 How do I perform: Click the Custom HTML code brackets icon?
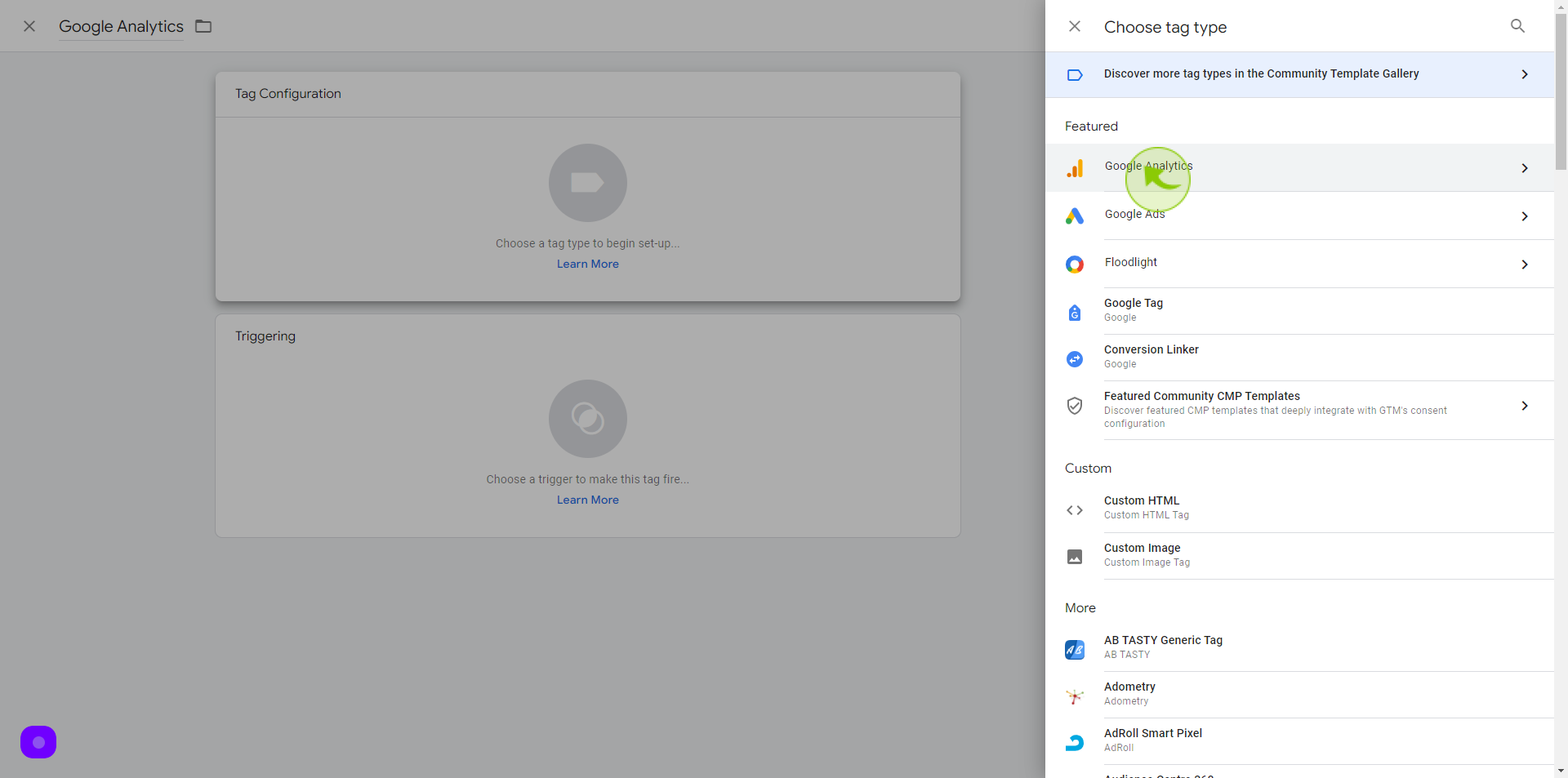1075,510
